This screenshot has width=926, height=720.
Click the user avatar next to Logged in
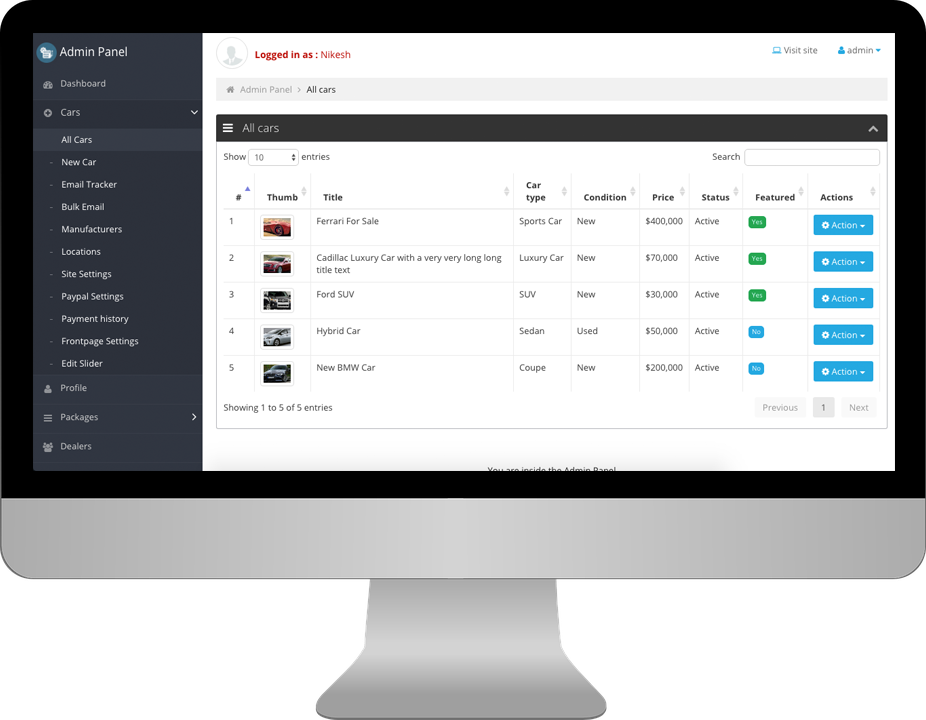click(232, 54)
